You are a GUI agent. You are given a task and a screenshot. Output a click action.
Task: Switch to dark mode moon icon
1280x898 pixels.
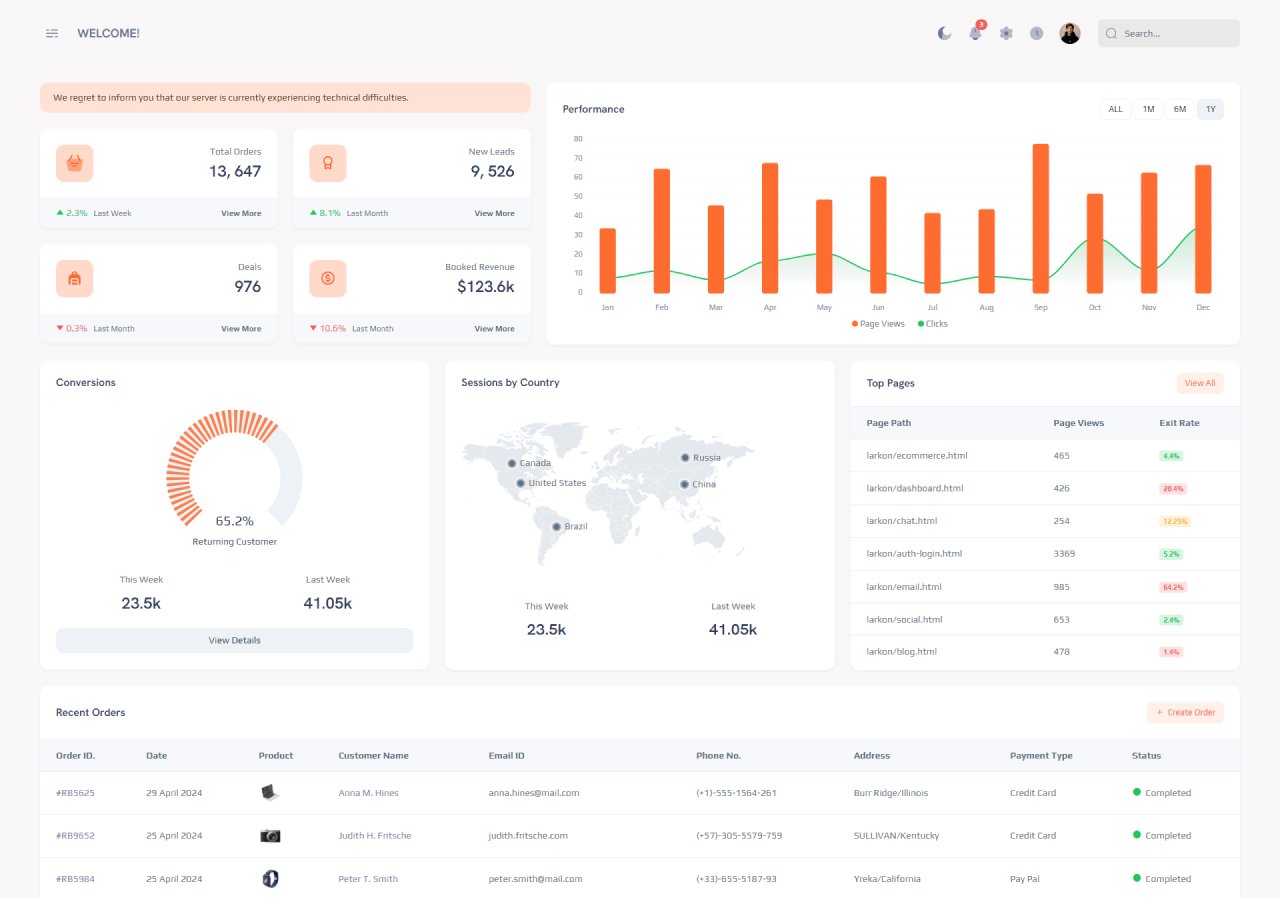(944, 33)
